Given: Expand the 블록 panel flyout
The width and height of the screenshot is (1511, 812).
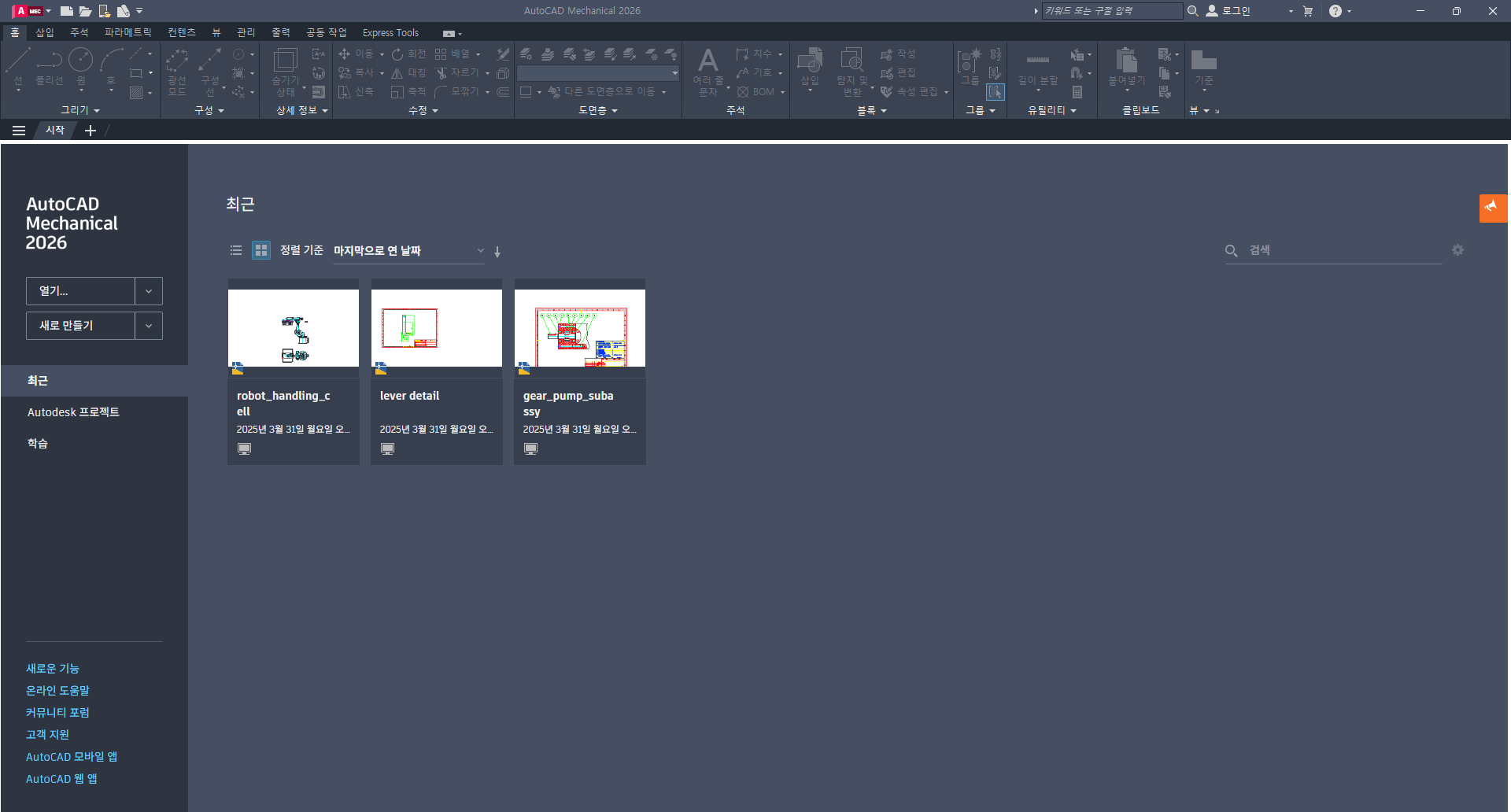Looking at the screenshot, I should (x=872, y=111).
